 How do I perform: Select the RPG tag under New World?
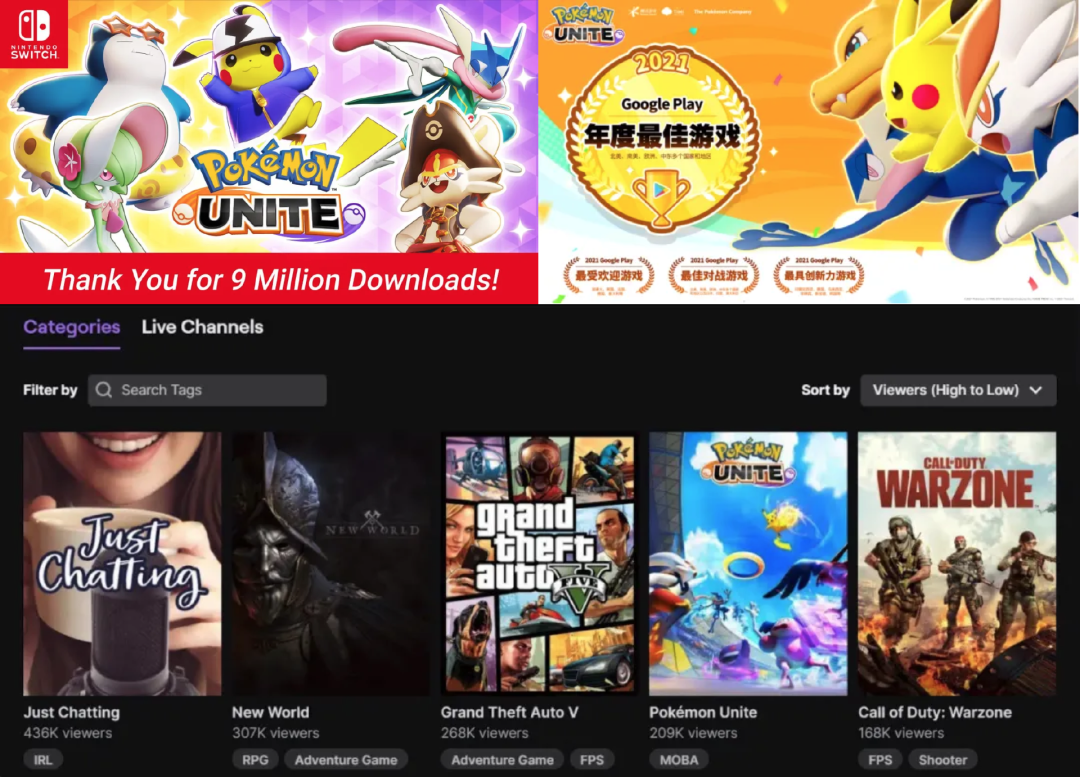tap(255, 760)
